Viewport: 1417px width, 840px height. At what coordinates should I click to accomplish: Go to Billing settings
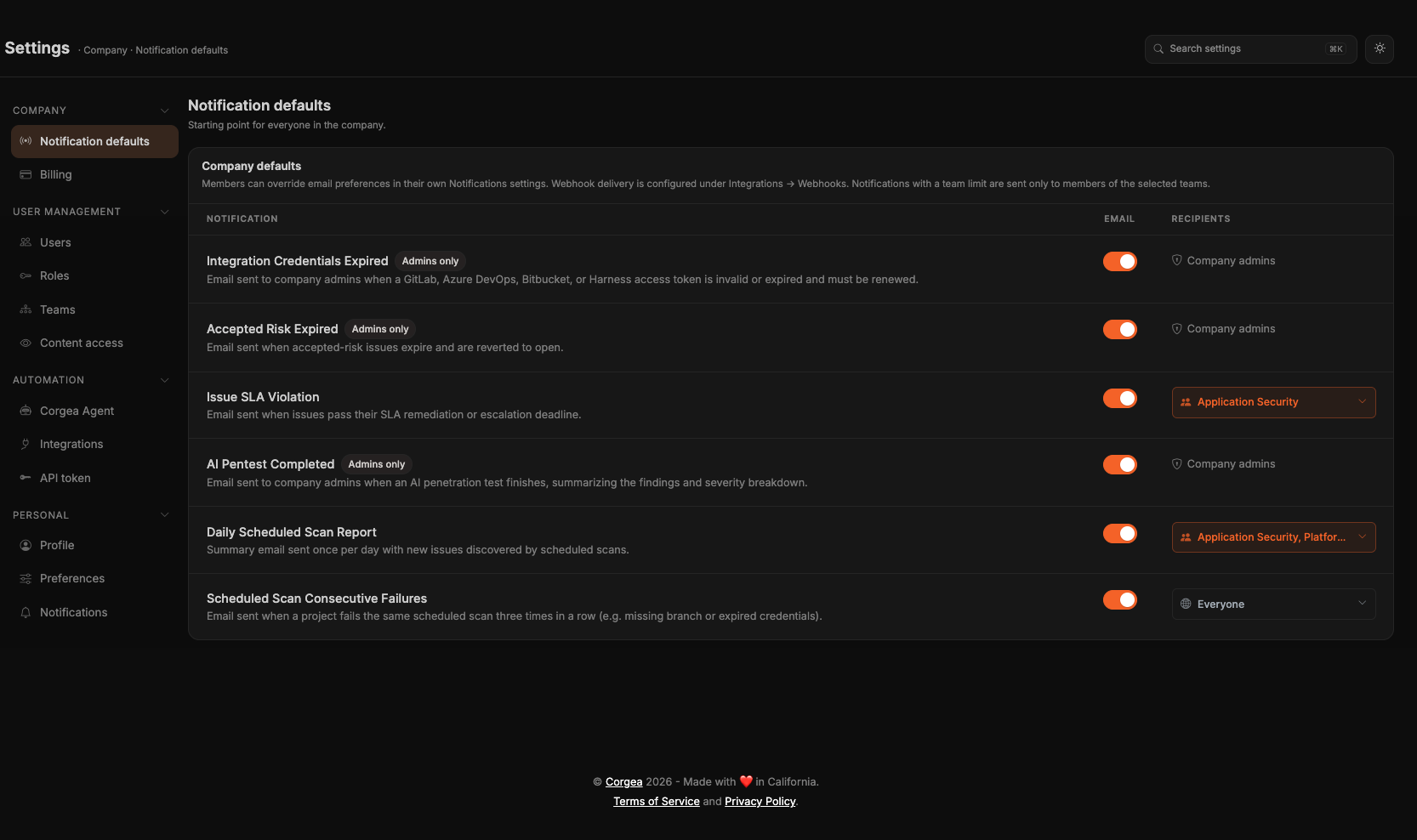(94, 174)
